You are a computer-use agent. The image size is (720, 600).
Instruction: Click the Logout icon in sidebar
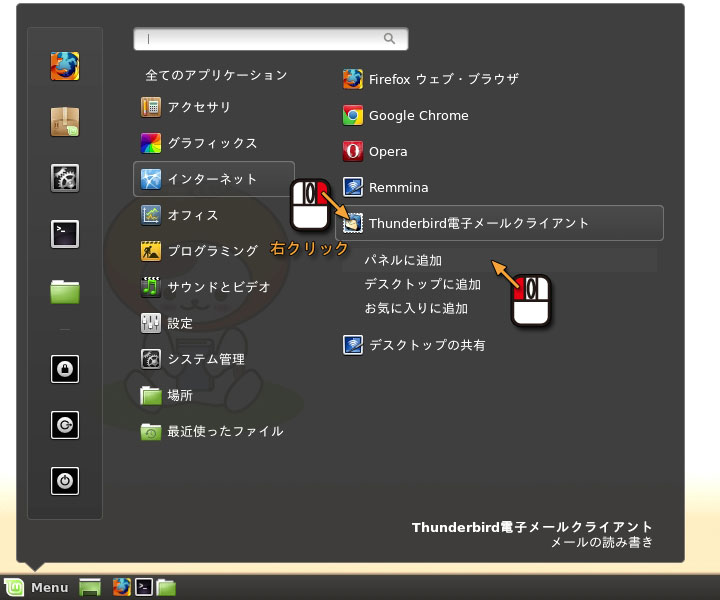click(x=65, y=425)
